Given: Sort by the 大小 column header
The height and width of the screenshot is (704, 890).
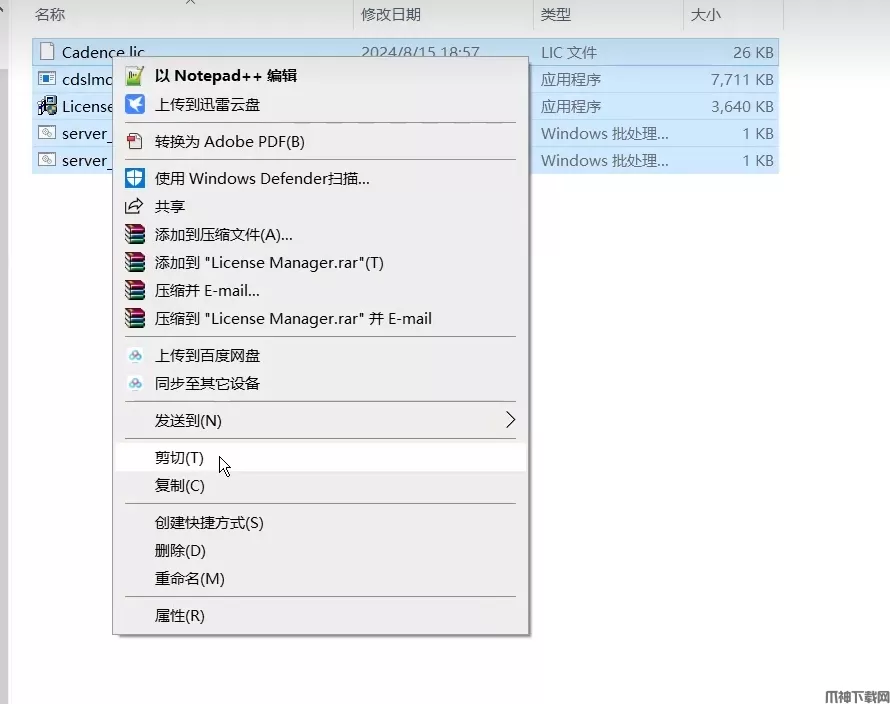Looking at the screenshot, I should click(706, 14).
